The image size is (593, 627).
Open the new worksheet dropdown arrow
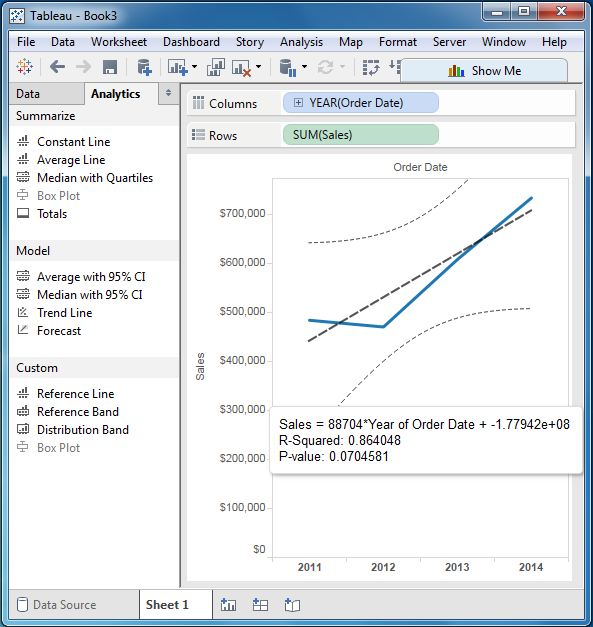click(194, 66)
